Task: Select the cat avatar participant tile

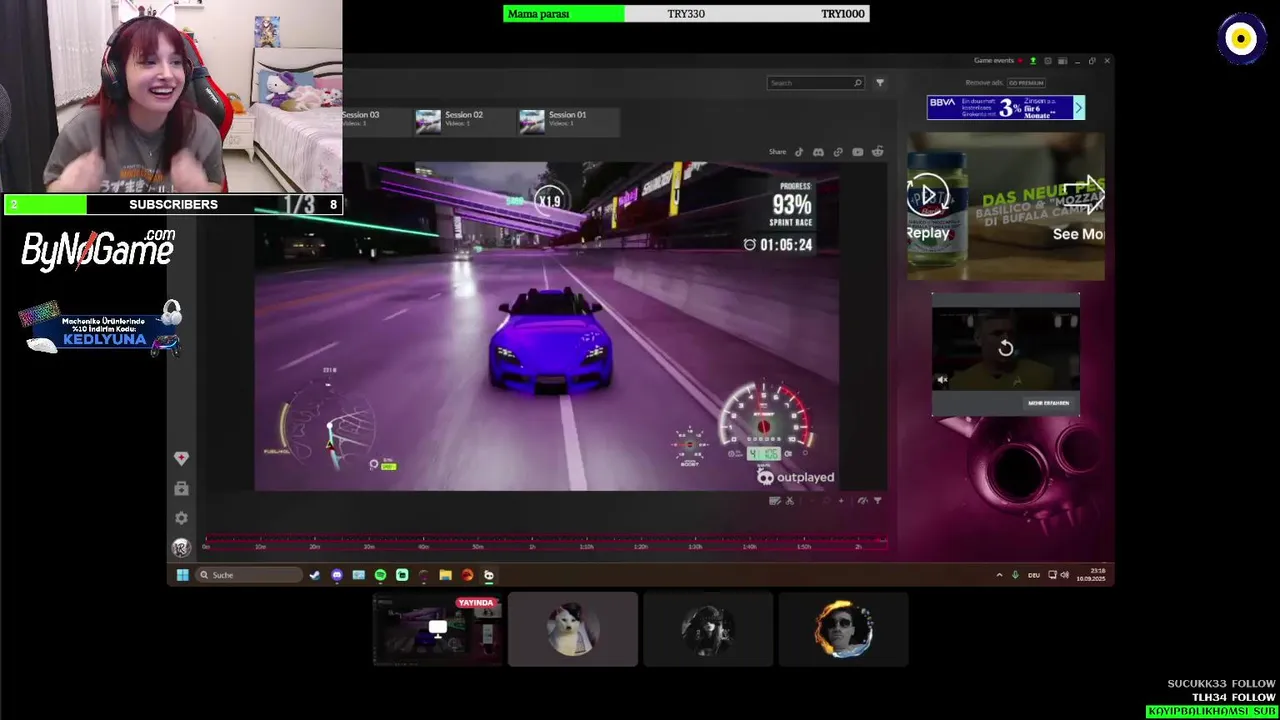Action: click(x=572, y=629)
